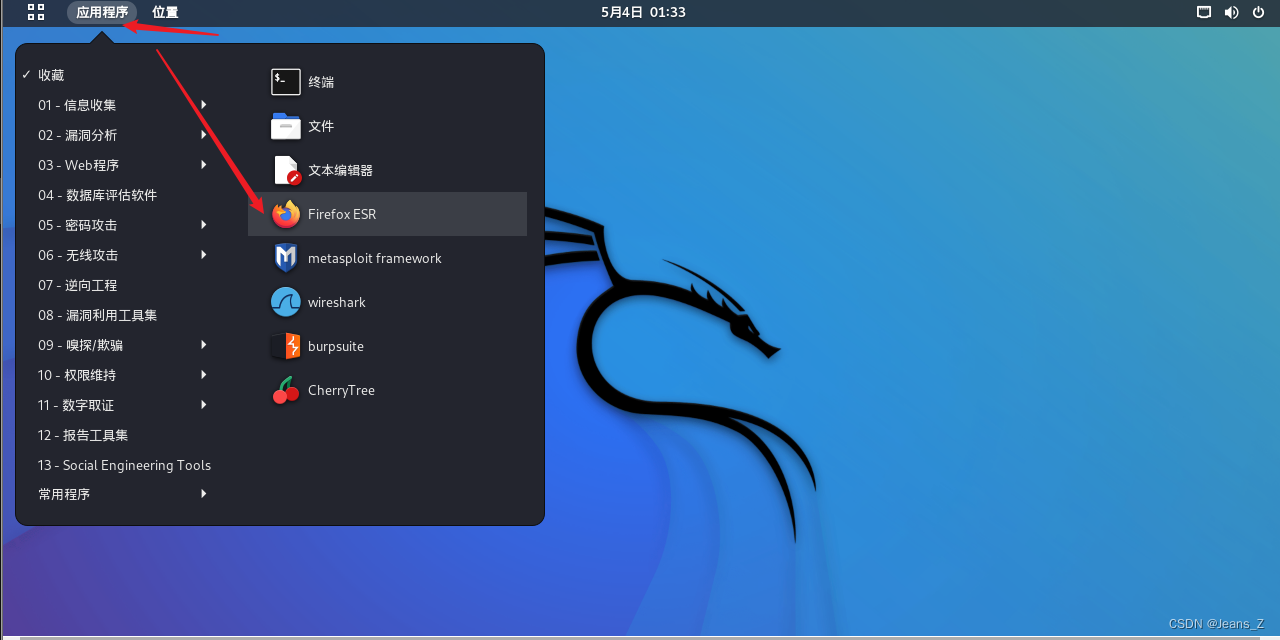Viewport: 1280px width, 640px height.
Task: Expand the arrow beside 11 - 数字取证
Action: tap(204, 405)
